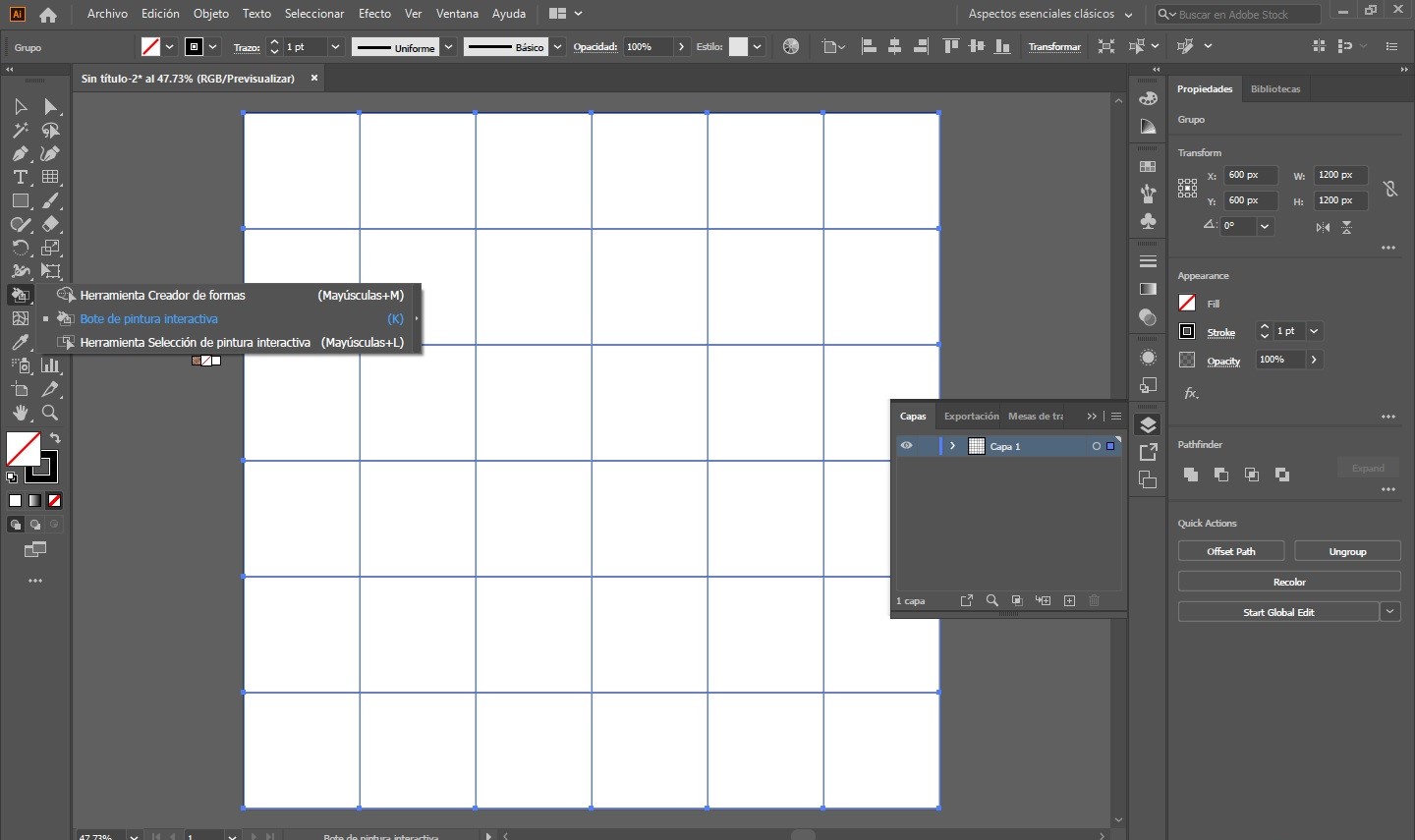Activate the Type tool
1415x840 pixels.
(21, 177)
